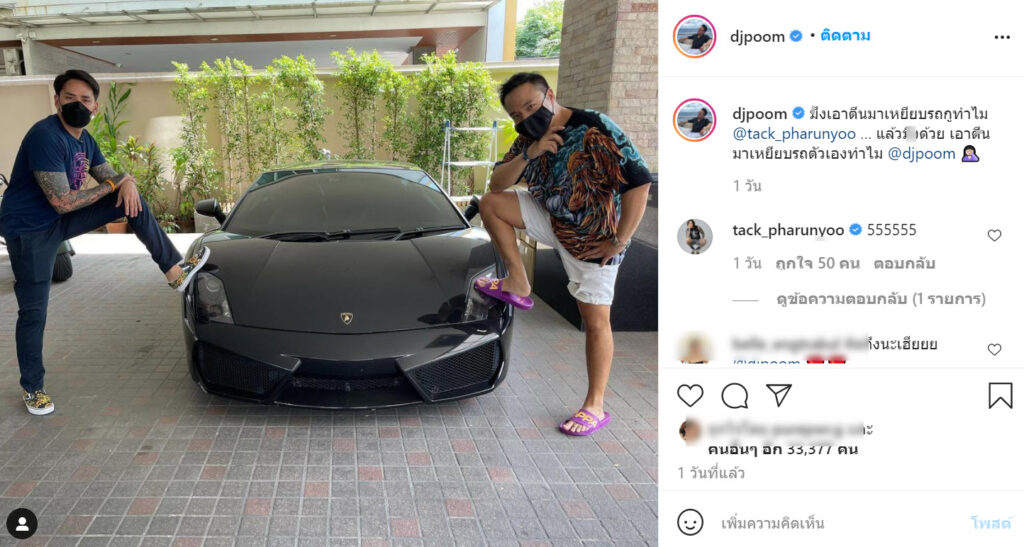Reply to tack_pharunyoo's comment via ตอบกลับ
Screen dimensions: 1024x547
click(x=904, y=264)
